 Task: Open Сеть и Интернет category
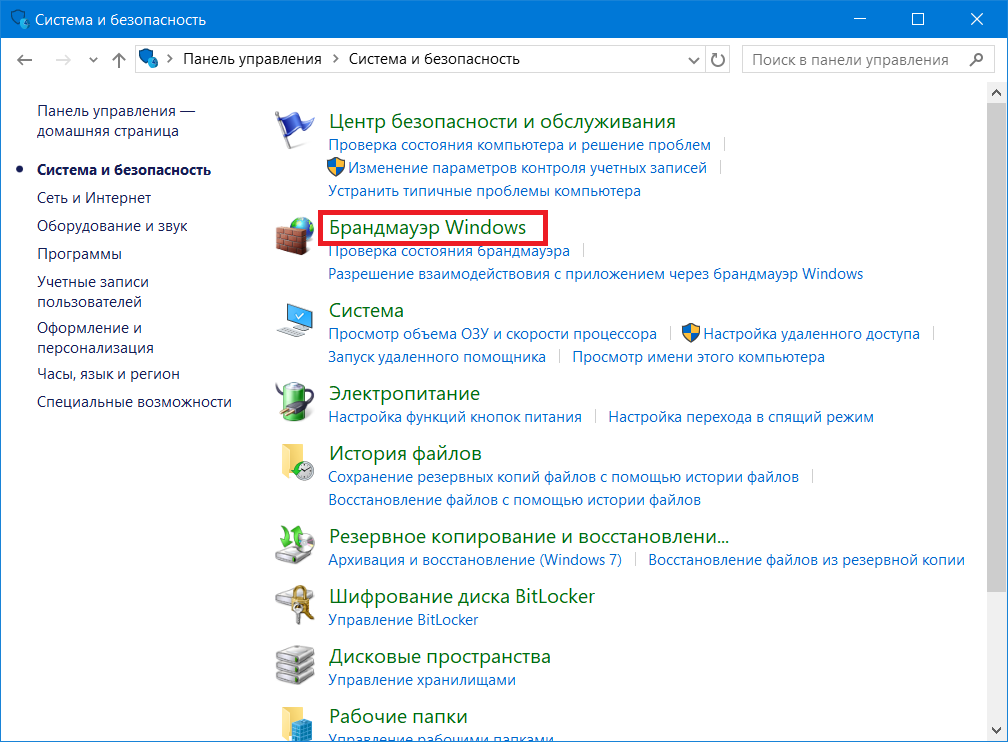click(x=94, y=198)
